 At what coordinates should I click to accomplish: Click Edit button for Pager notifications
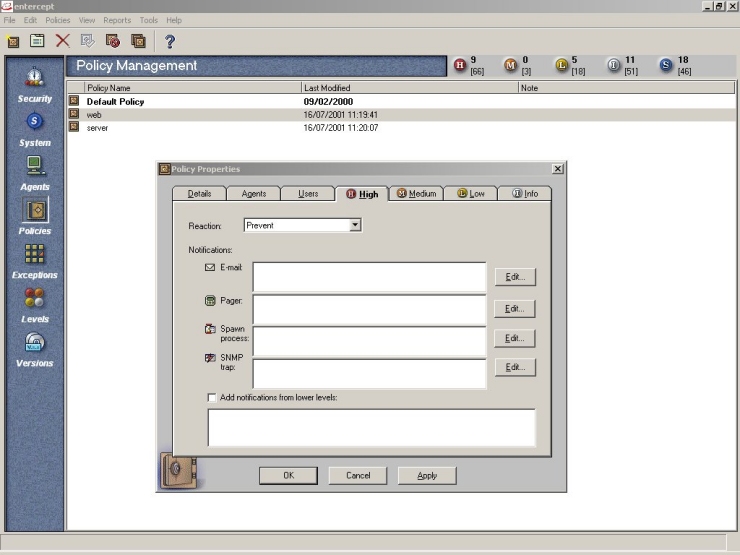pos(514,309)
